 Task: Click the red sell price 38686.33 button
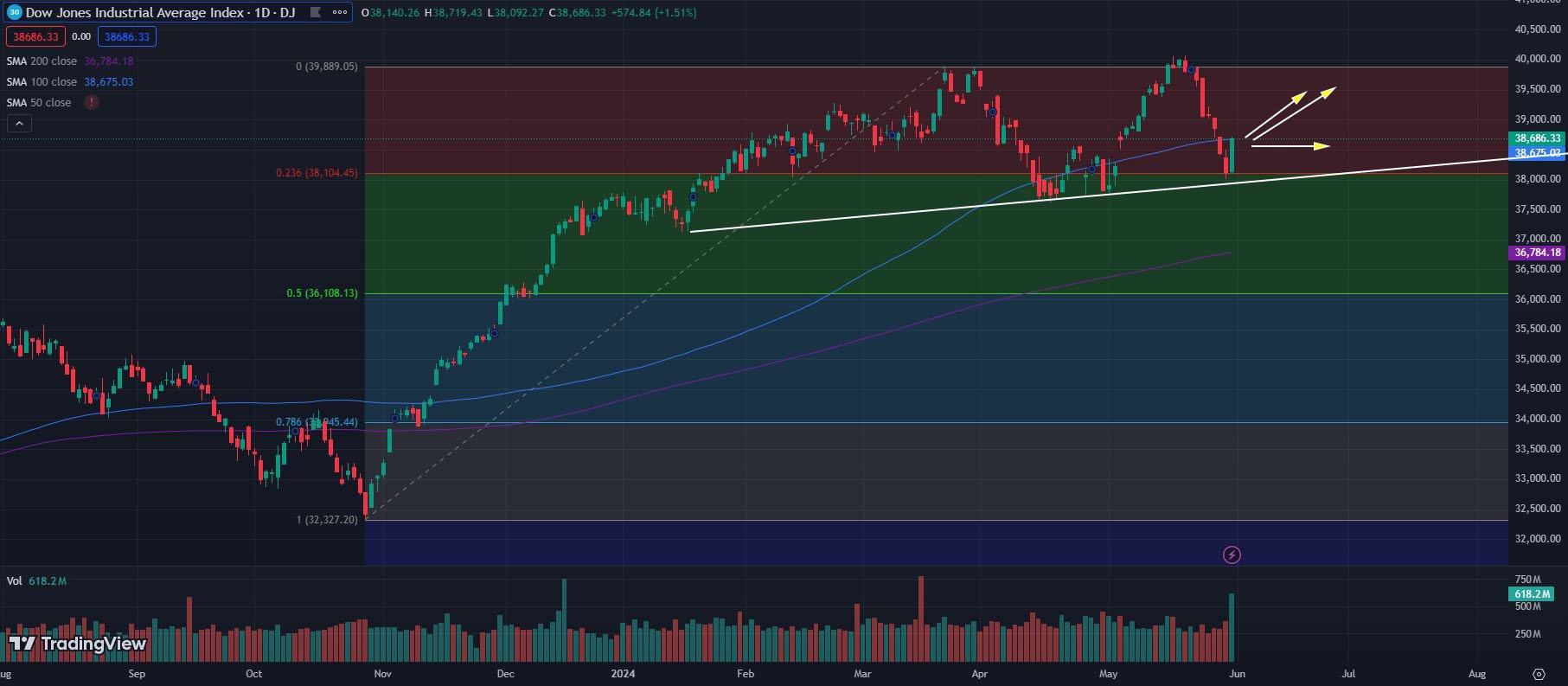click(35, 36)
